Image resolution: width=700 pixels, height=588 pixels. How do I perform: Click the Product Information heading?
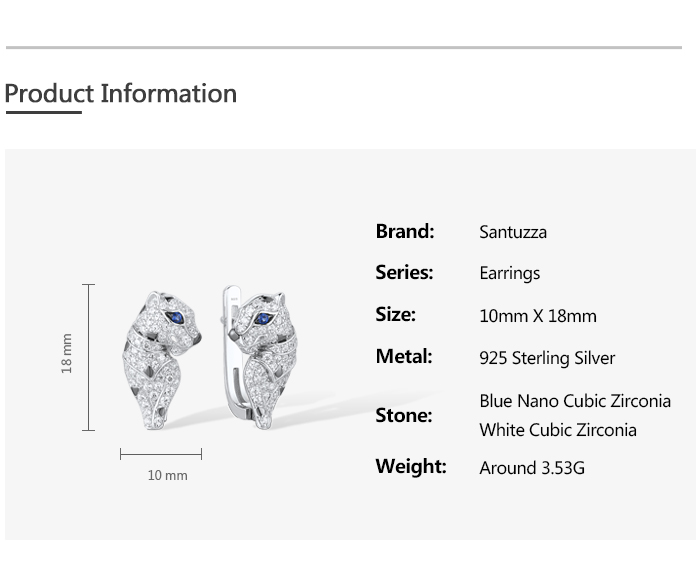coord(121,94)
